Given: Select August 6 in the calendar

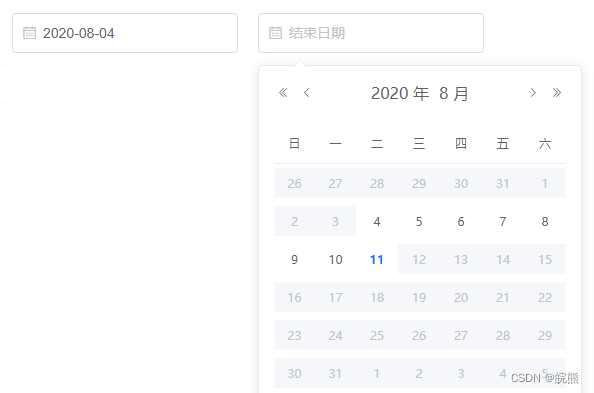Looking at the screenshot, I should coord(461,221).
